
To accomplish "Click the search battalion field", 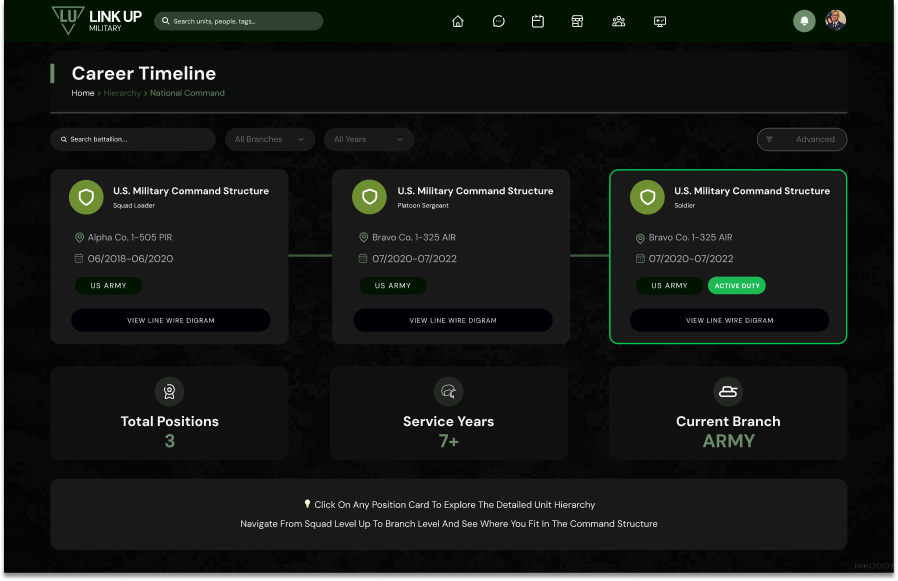I will [133, 140].
